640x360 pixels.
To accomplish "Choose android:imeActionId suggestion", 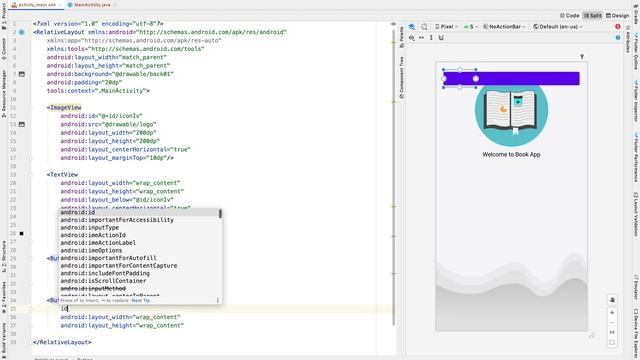I will 139,235.
